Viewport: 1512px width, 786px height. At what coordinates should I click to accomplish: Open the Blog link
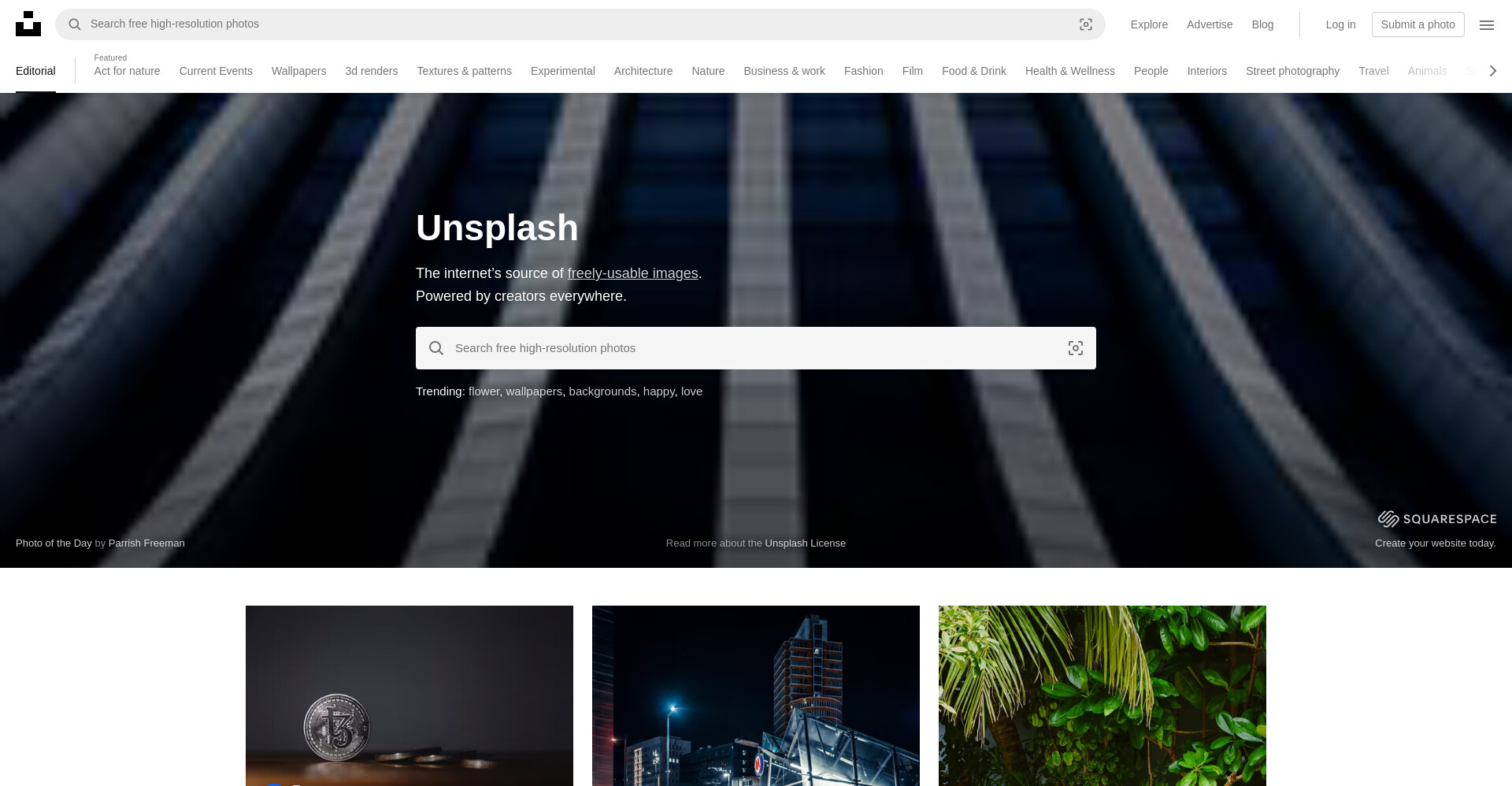point(1262,24)
